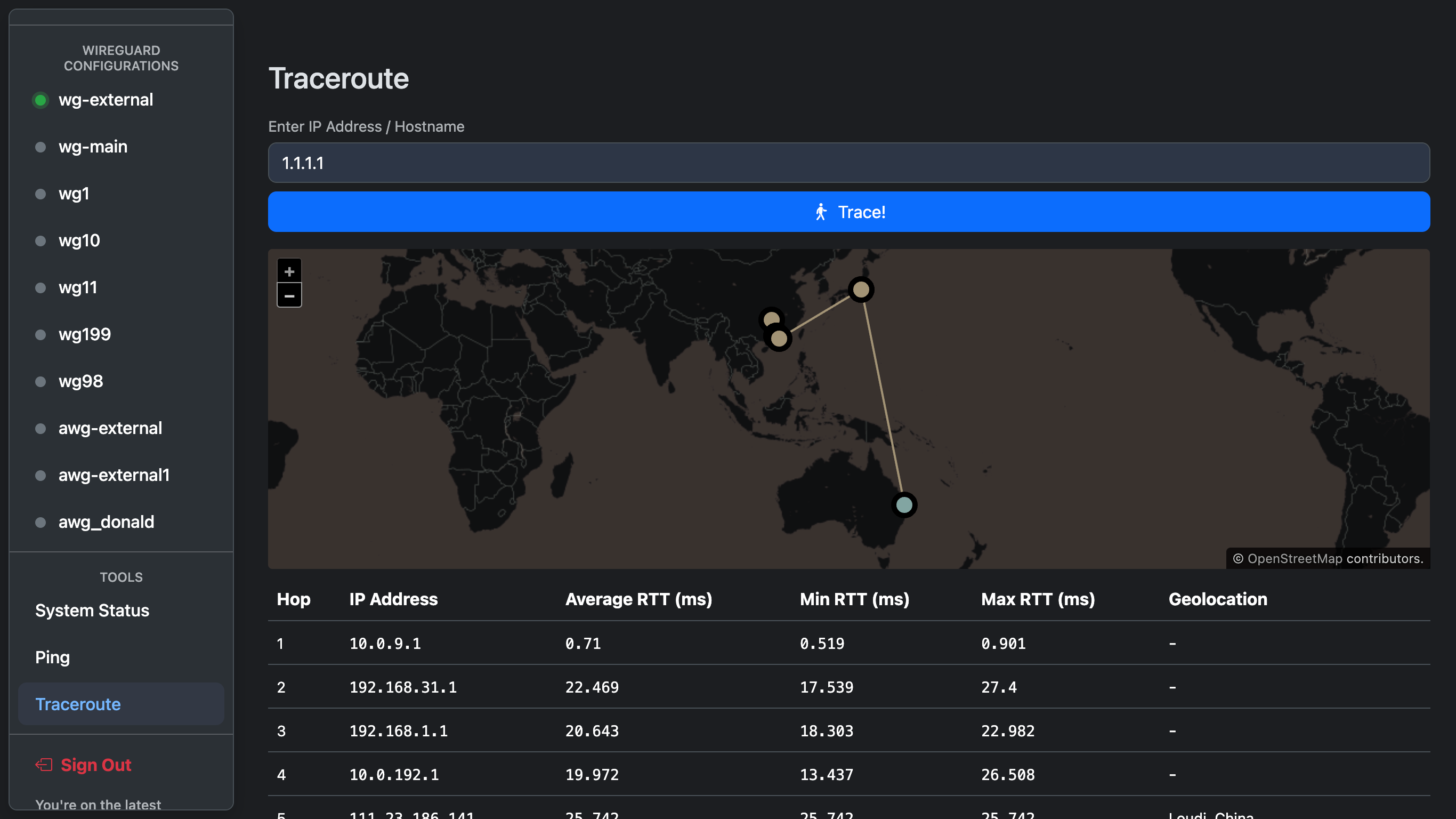The height and width of the screenshot is (819, 1456).
Task: Click the Australia endpoint map marker
Action: pos(904,504)
